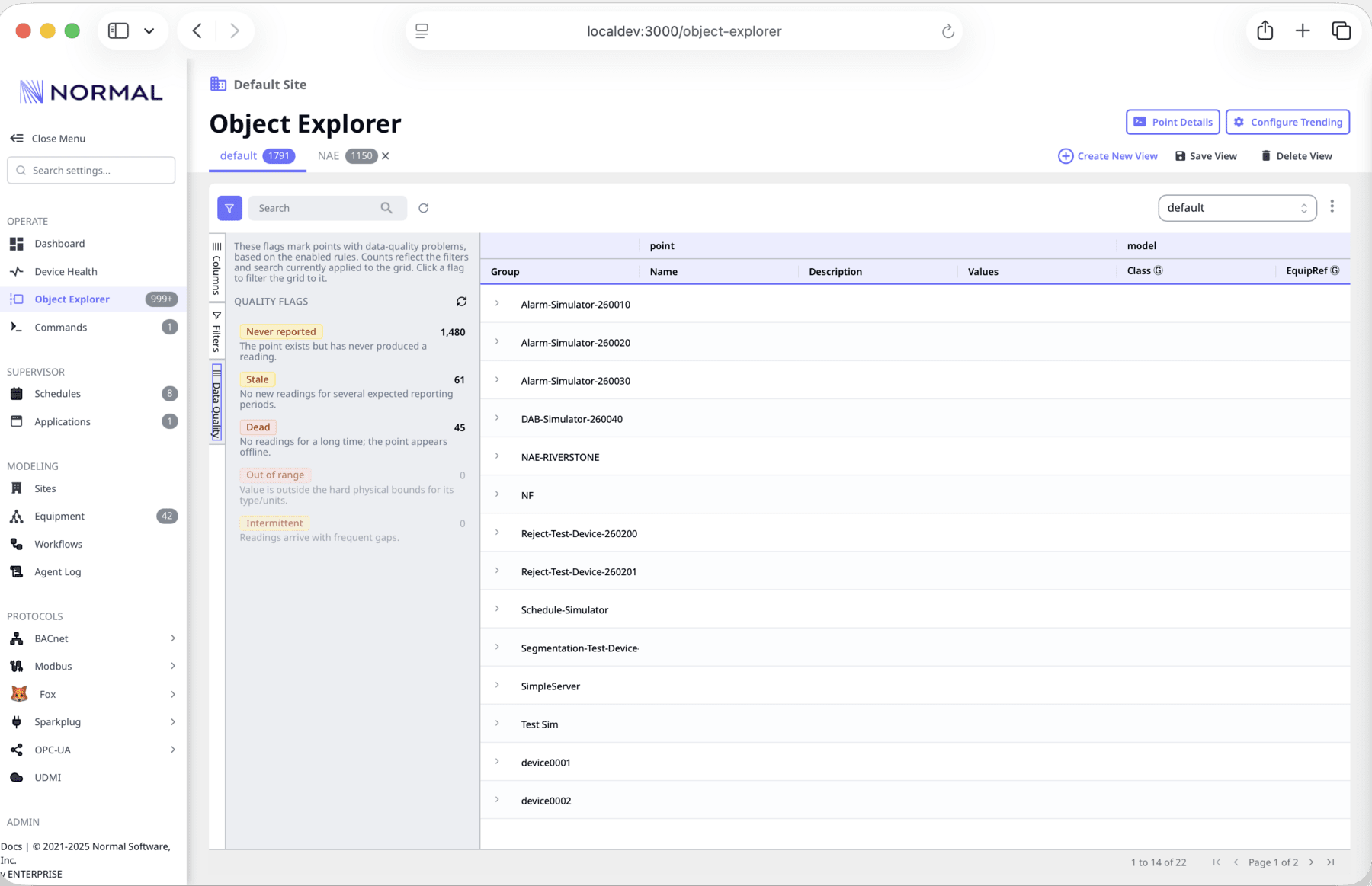Click the Default Site building icon
1372x886 pixels.
click(218, 84)
